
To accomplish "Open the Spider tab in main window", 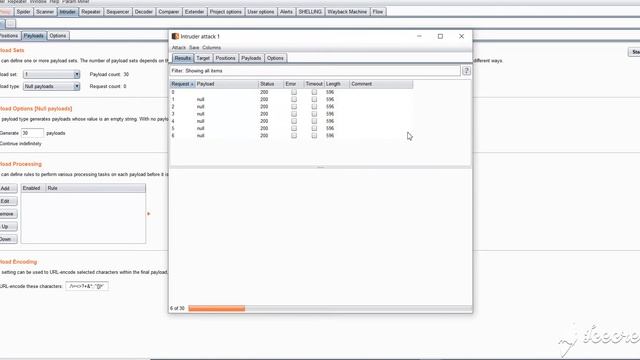I will pos(23,12).
